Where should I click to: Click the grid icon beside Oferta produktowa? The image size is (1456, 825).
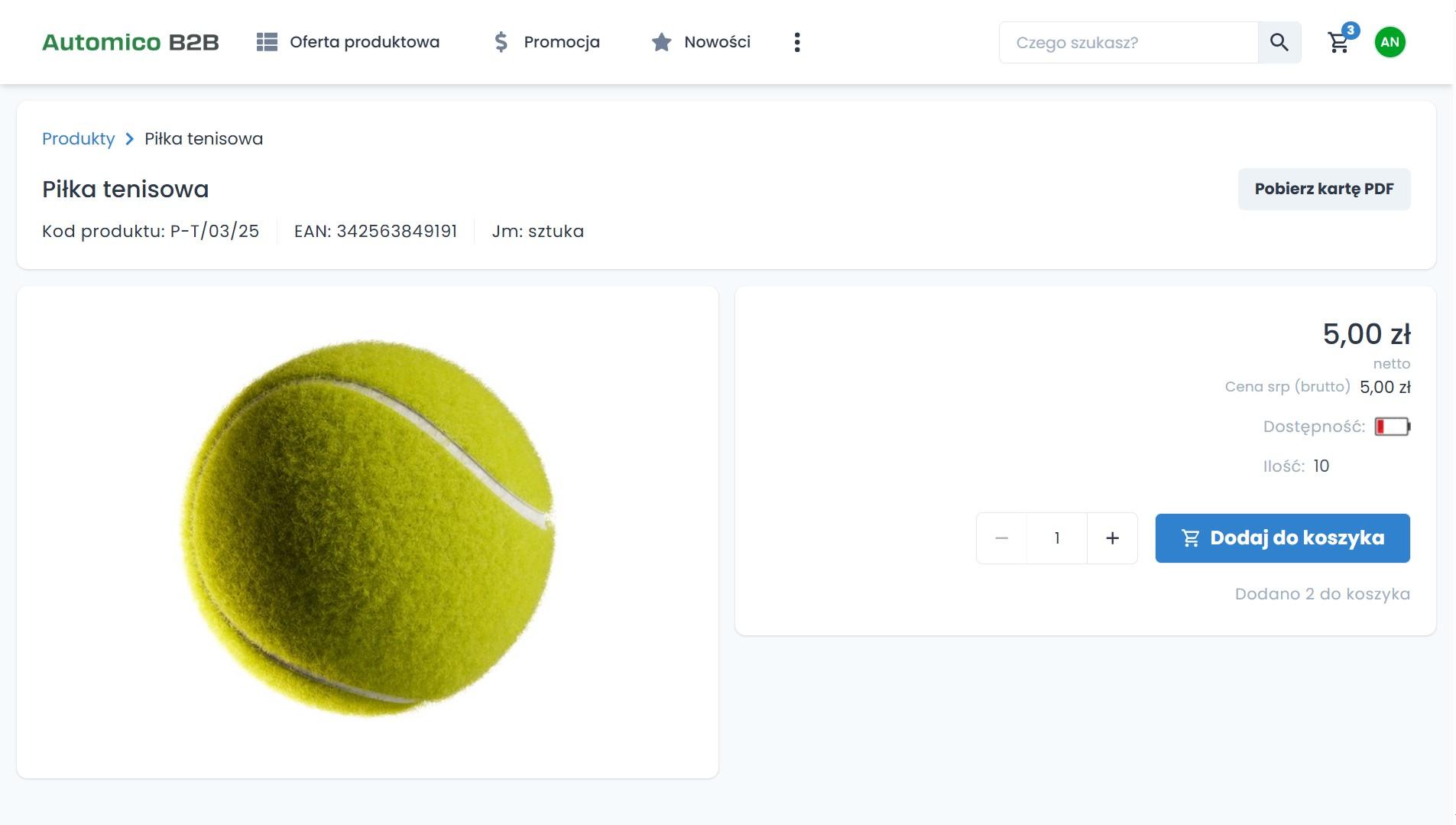pyautogui.click(x=267, y=42)
